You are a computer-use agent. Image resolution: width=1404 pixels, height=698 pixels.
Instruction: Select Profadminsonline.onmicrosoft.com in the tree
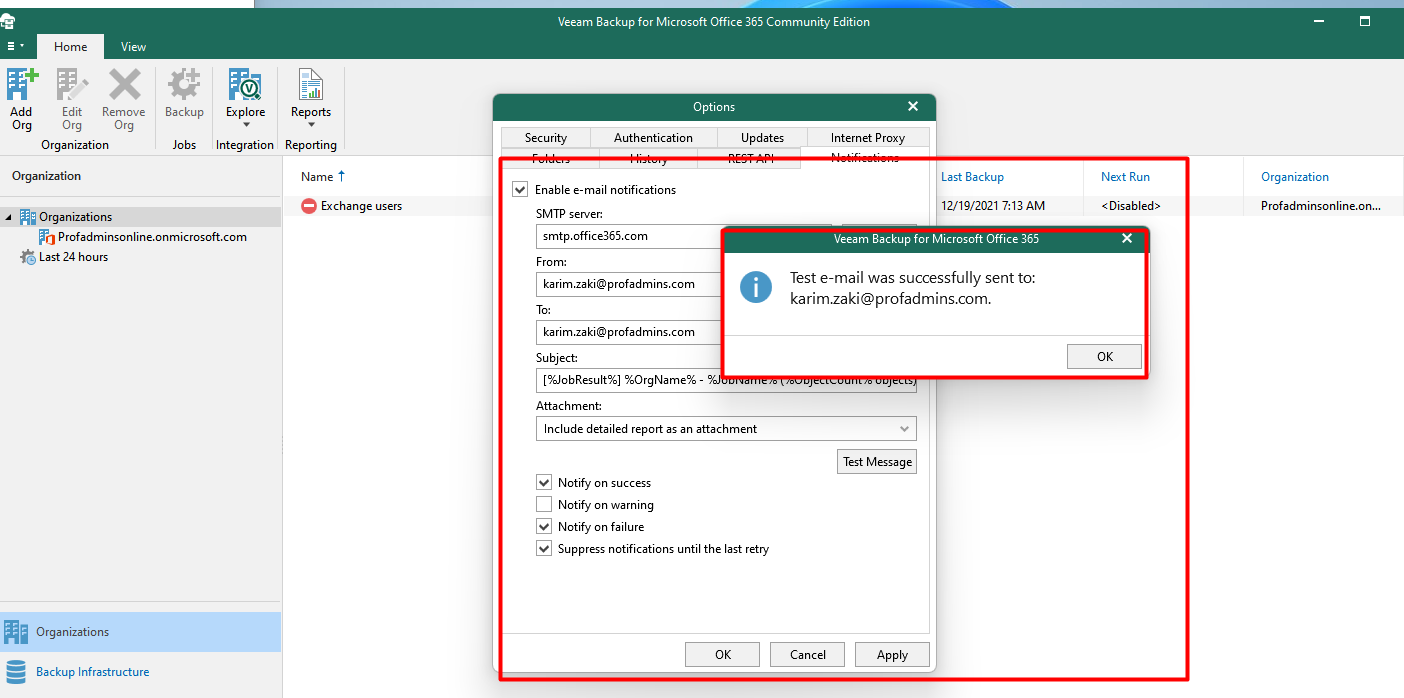point(152,237)
